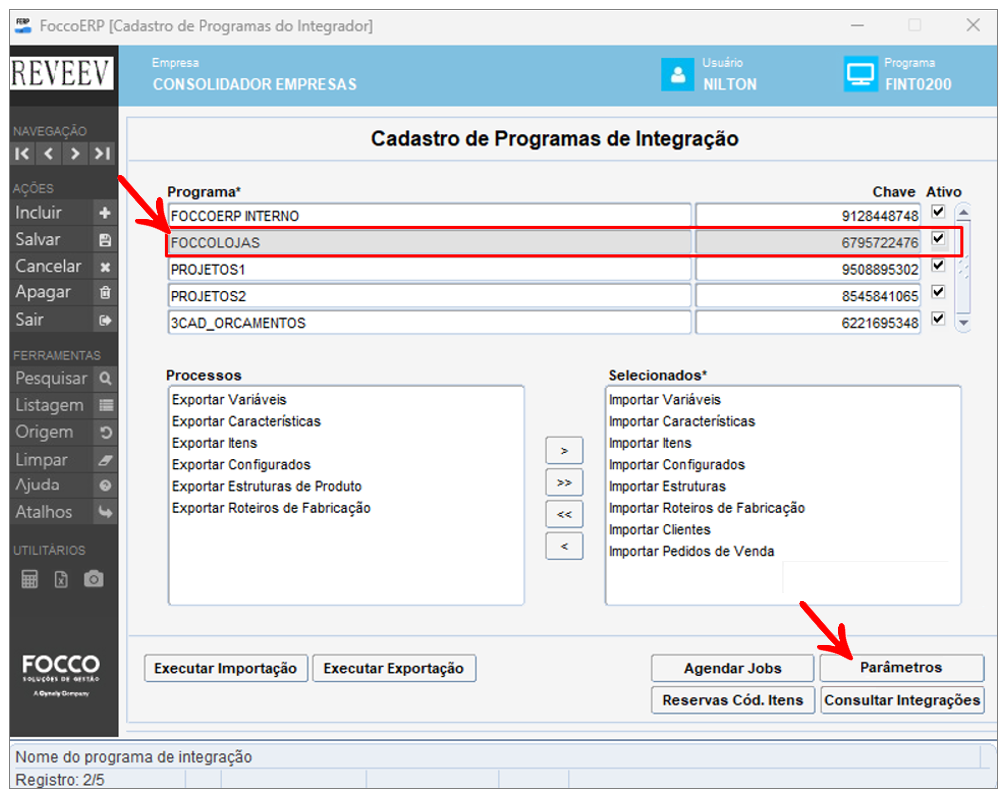Viewport: 1003px width, 793px height.
Task: Click the Executar Exportação button
Action: 394,668
